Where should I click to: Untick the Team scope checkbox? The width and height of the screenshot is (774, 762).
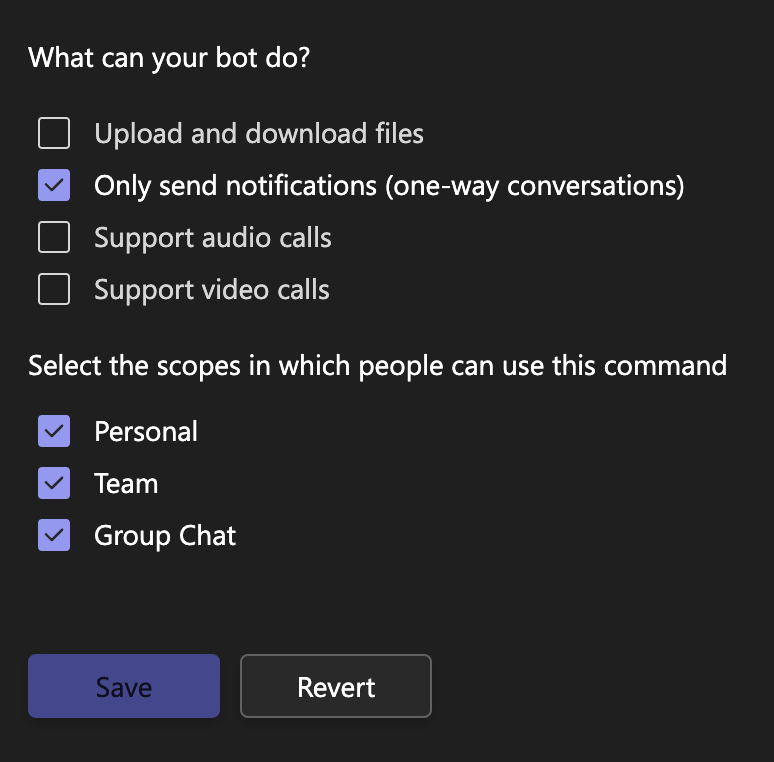tap(54, 483)
